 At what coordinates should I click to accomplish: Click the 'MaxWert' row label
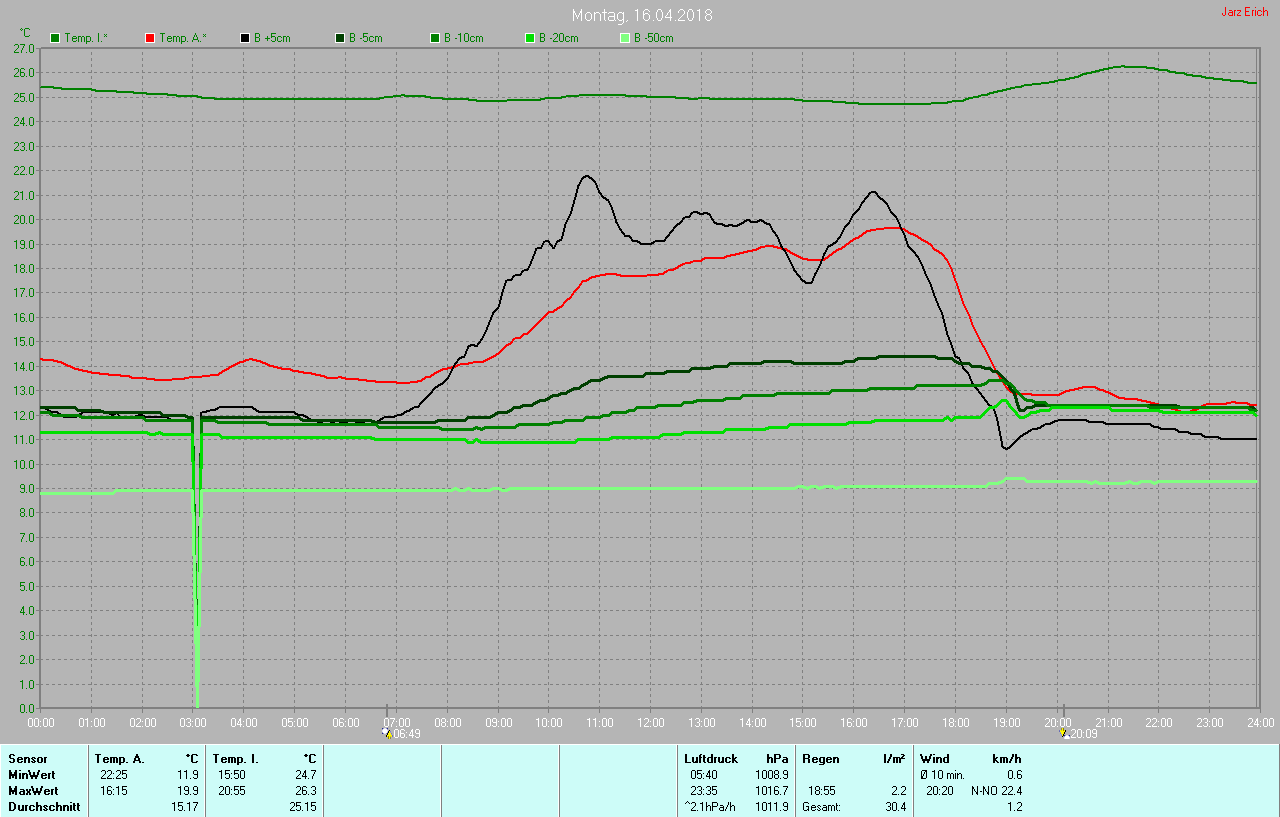point(32,791)
